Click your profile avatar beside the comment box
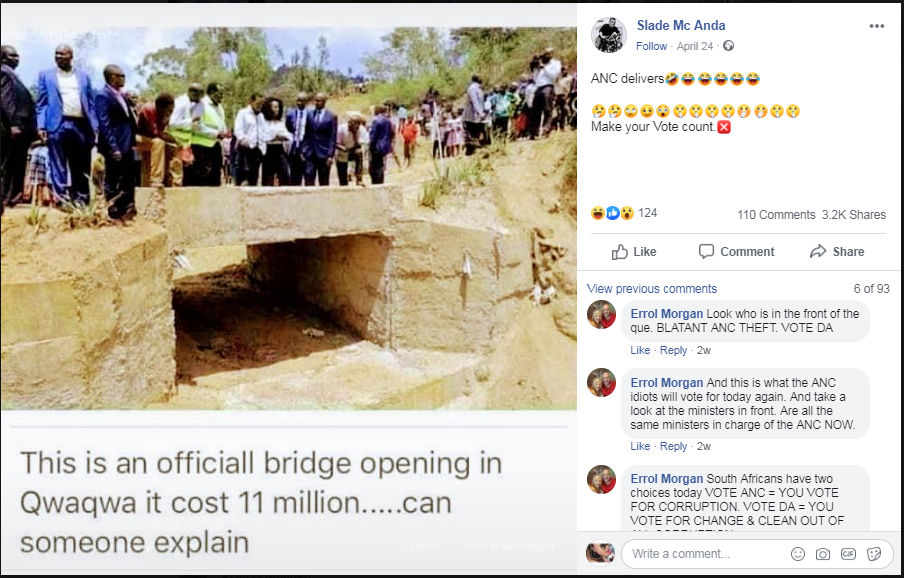The height and width of the screenshot is (578, 904). pos(601,553)
